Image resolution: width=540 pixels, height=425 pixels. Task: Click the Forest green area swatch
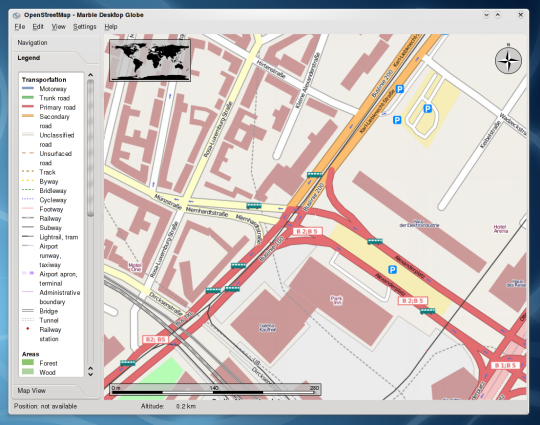(28, 362)
